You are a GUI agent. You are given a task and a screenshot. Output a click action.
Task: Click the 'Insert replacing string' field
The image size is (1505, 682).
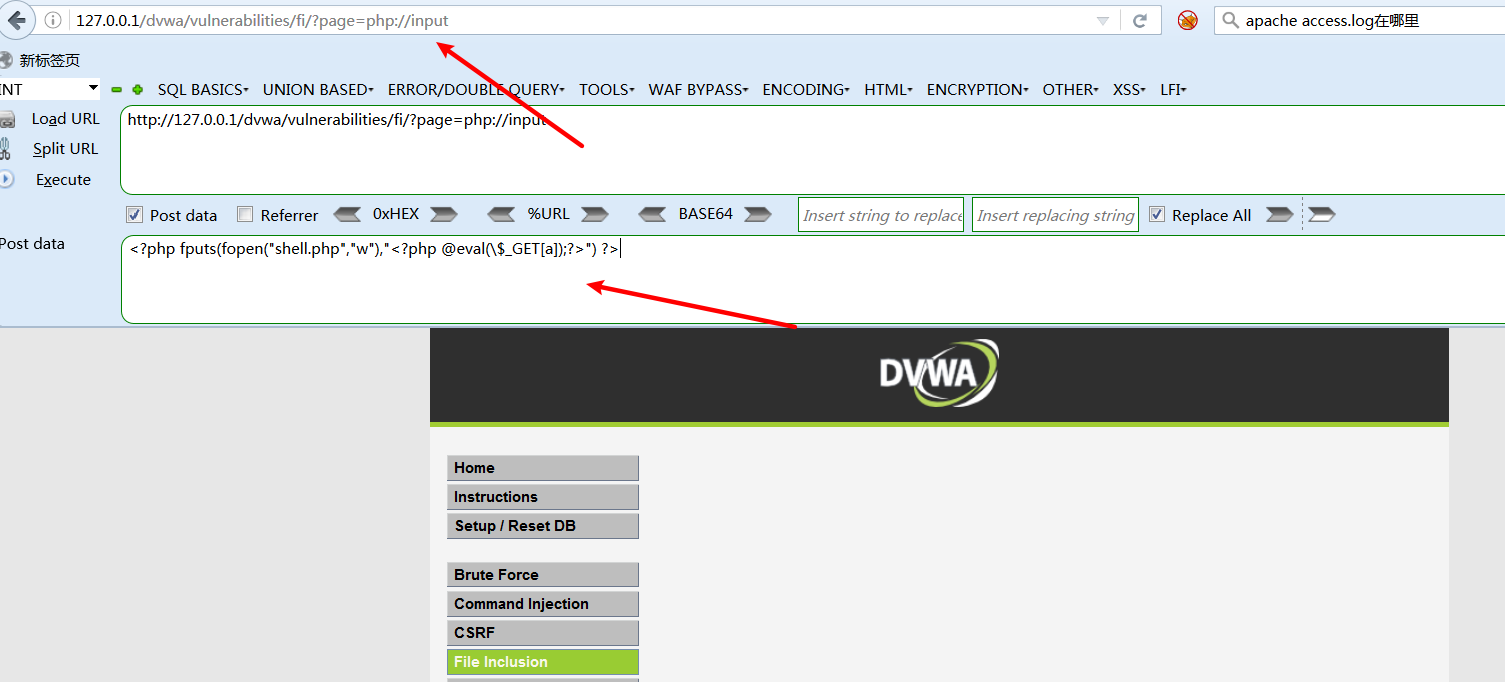pyautogui.click(x=1055, y=215)
